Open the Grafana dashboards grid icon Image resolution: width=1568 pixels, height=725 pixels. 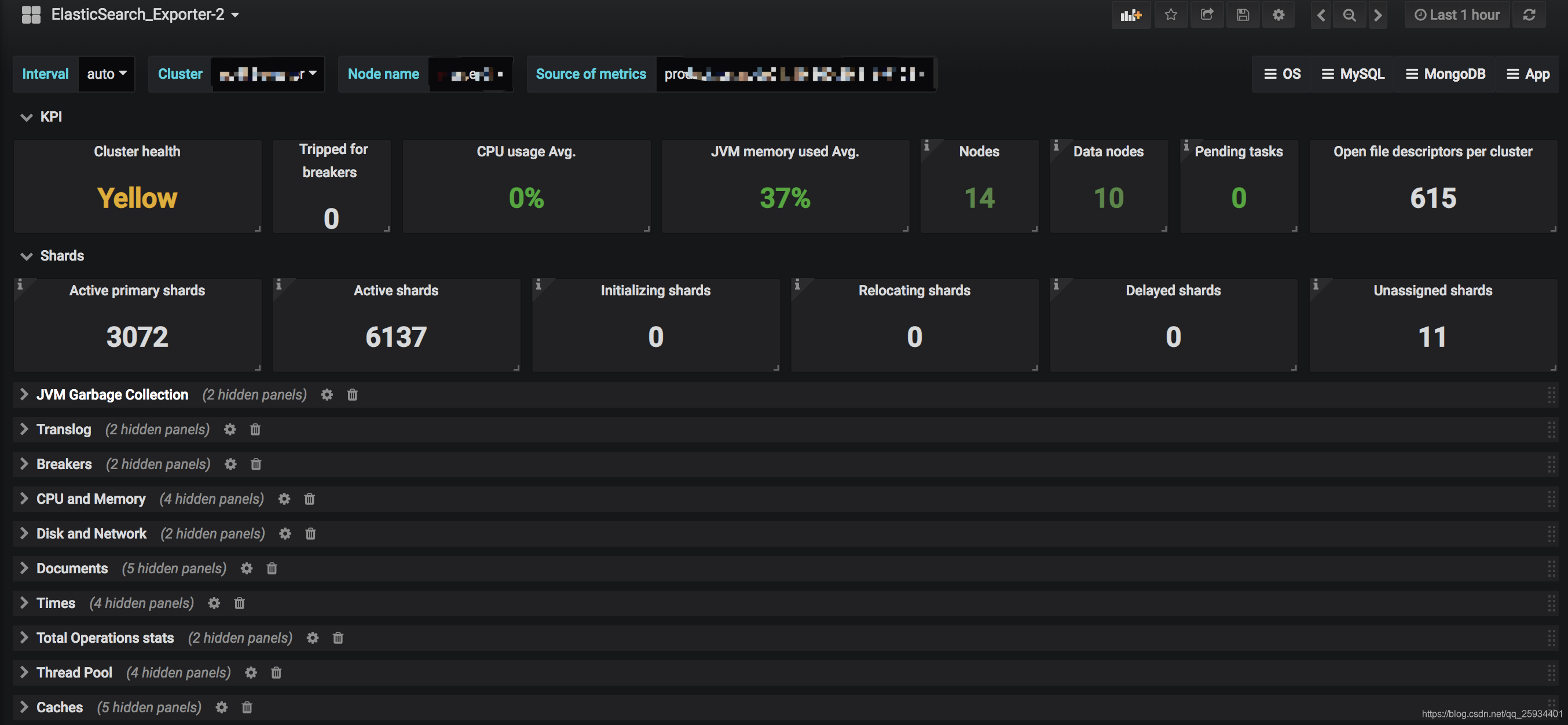(31, 14)
